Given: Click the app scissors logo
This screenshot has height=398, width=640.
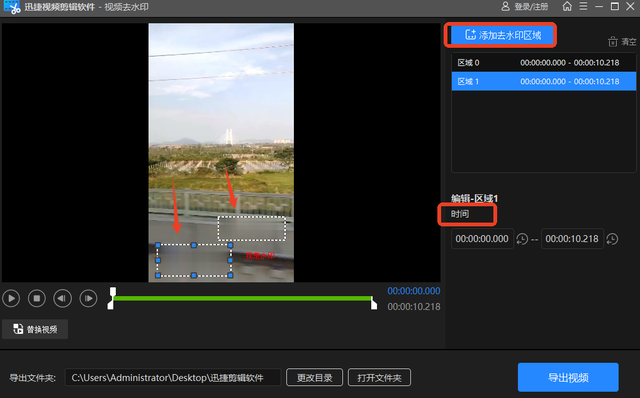Looking at the screenshot, I should (12, 7).
